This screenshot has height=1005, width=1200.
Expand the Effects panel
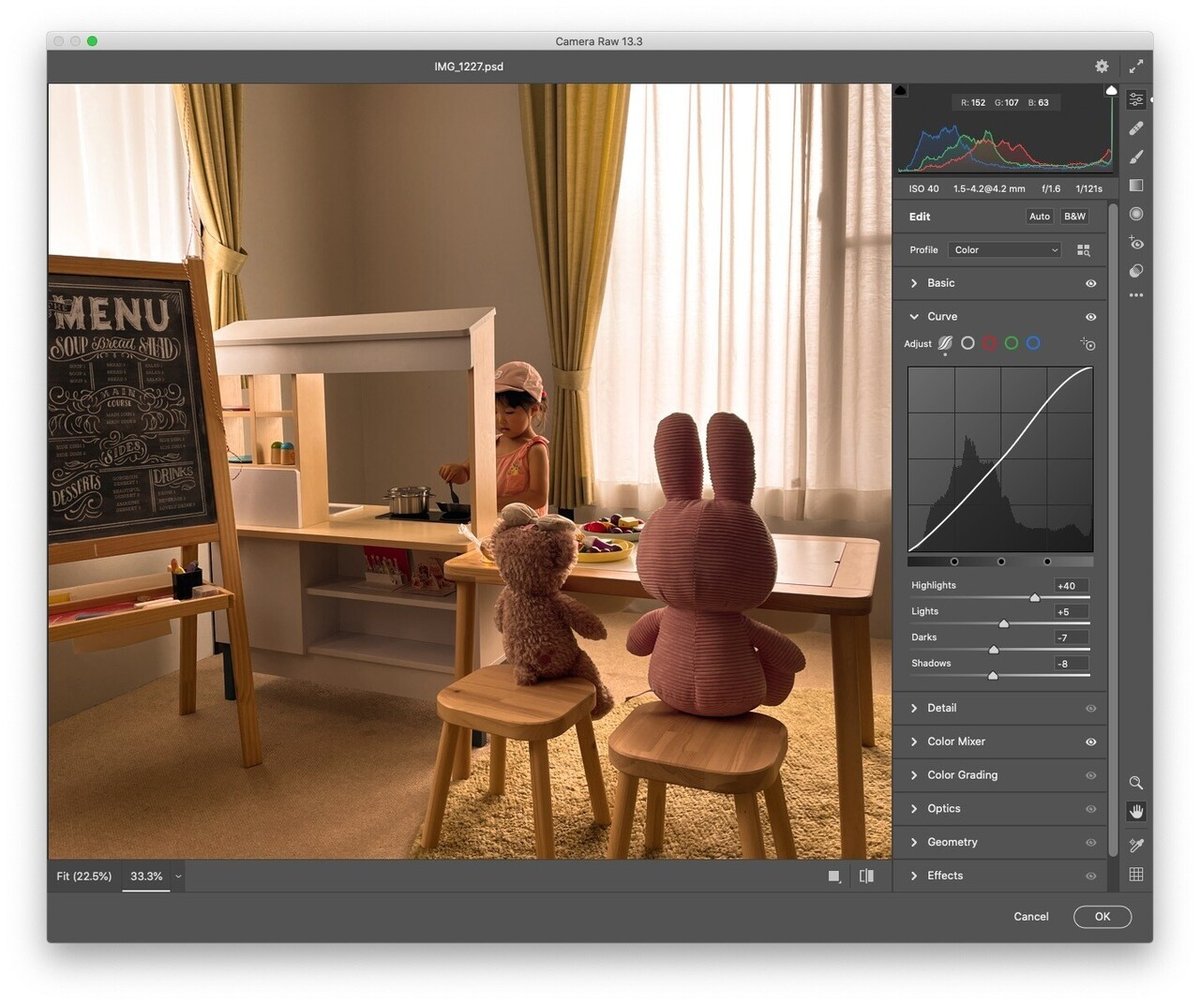click(913, 875)
